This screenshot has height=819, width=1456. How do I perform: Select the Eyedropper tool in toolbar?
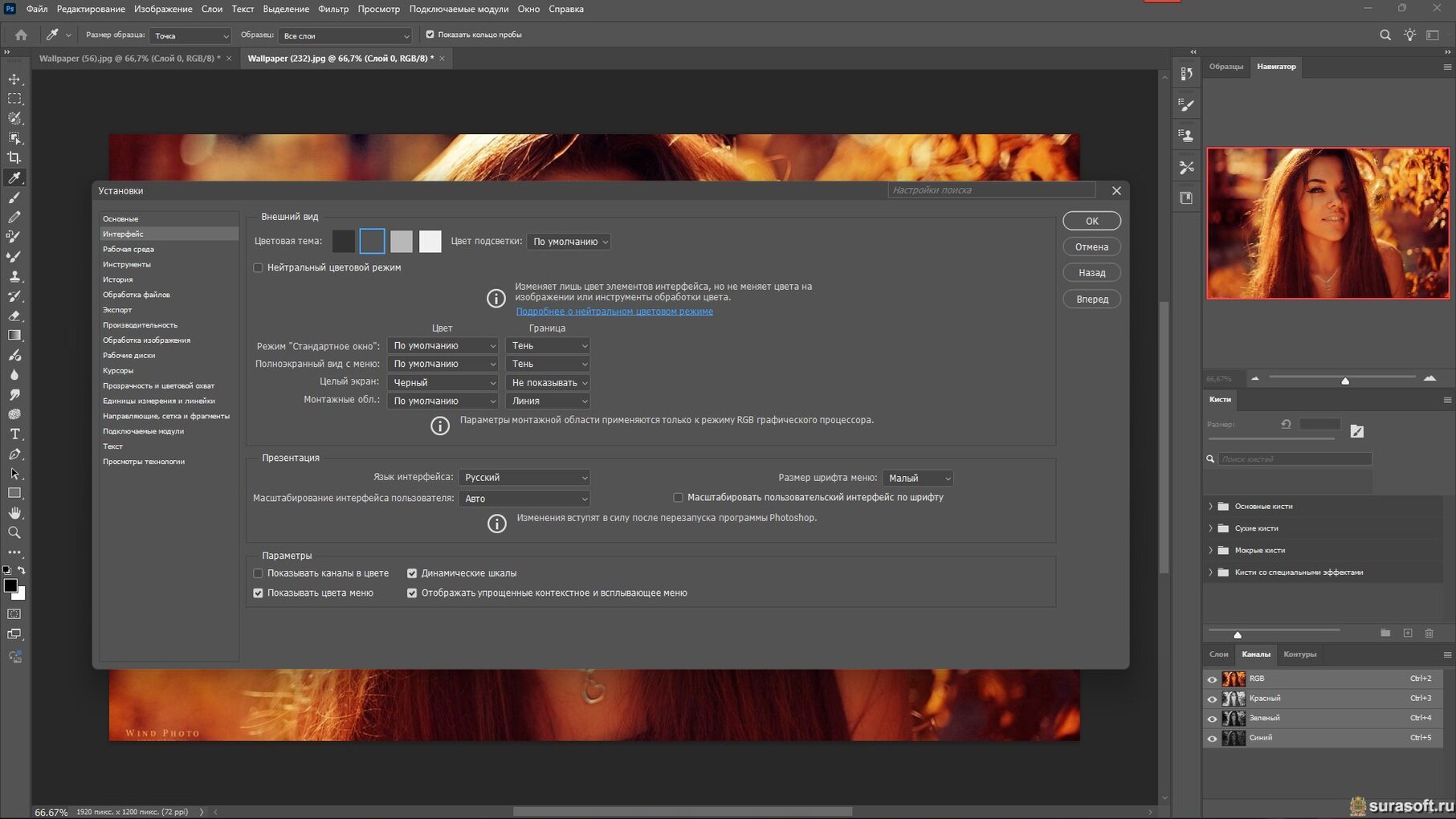(x=14, y=177)
